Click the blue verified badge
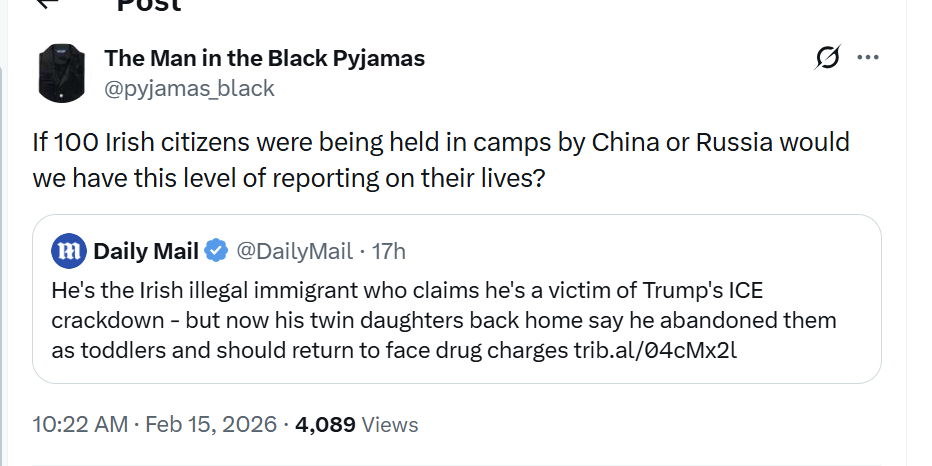Image resolution: width=932 pixels, height=466 pixels. tap(218, 250)
